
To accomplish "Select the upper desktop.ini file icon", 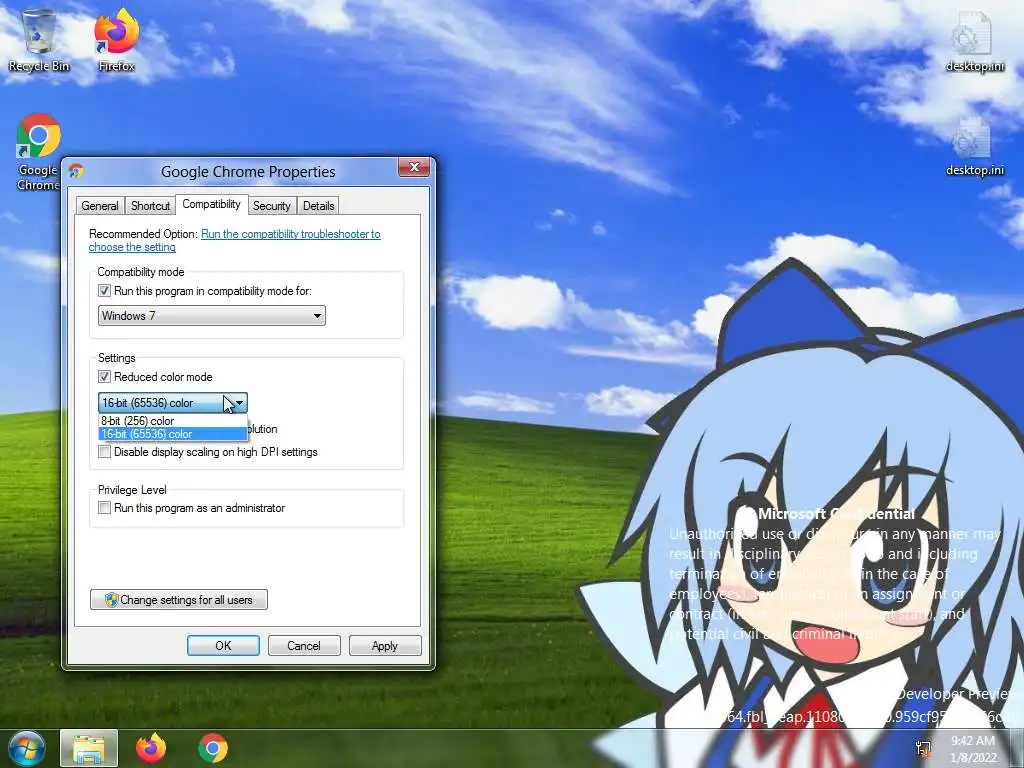I will point(974,40).
